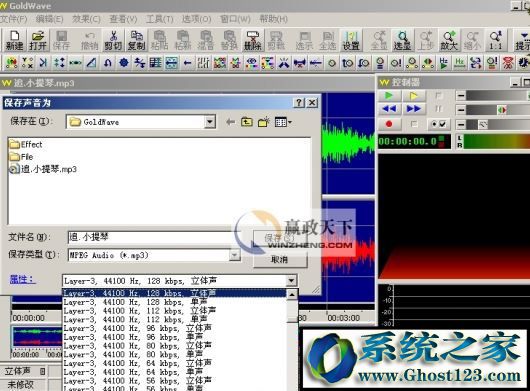Open the 工具(T) menu
The width and height of the screenshot is (530, 391).
coord(160,19)
